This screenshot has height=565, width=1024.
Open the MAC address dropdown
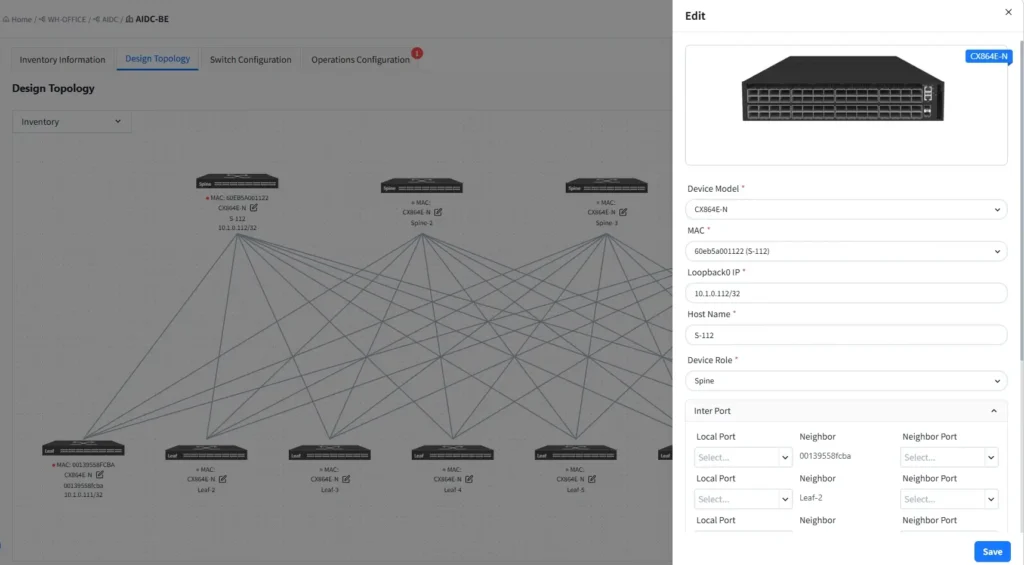pos(845,251)
